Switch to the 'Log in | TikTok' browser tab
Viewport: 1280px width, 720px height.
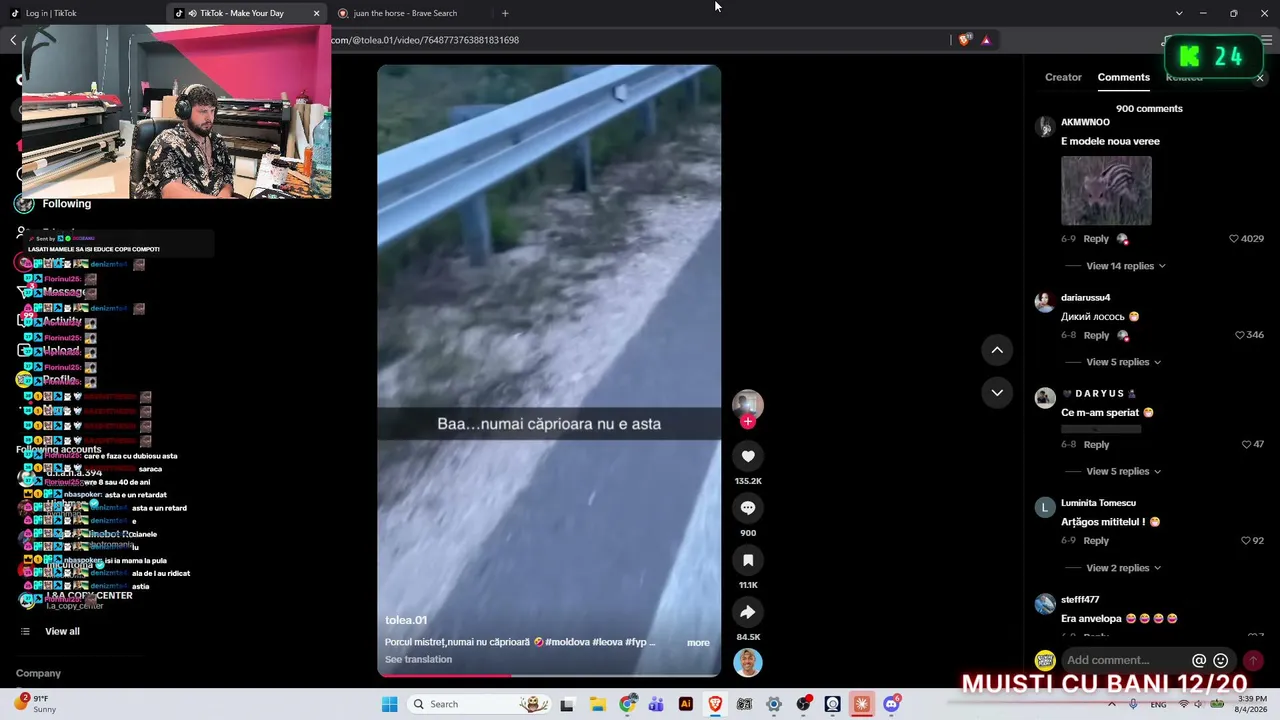82,13
